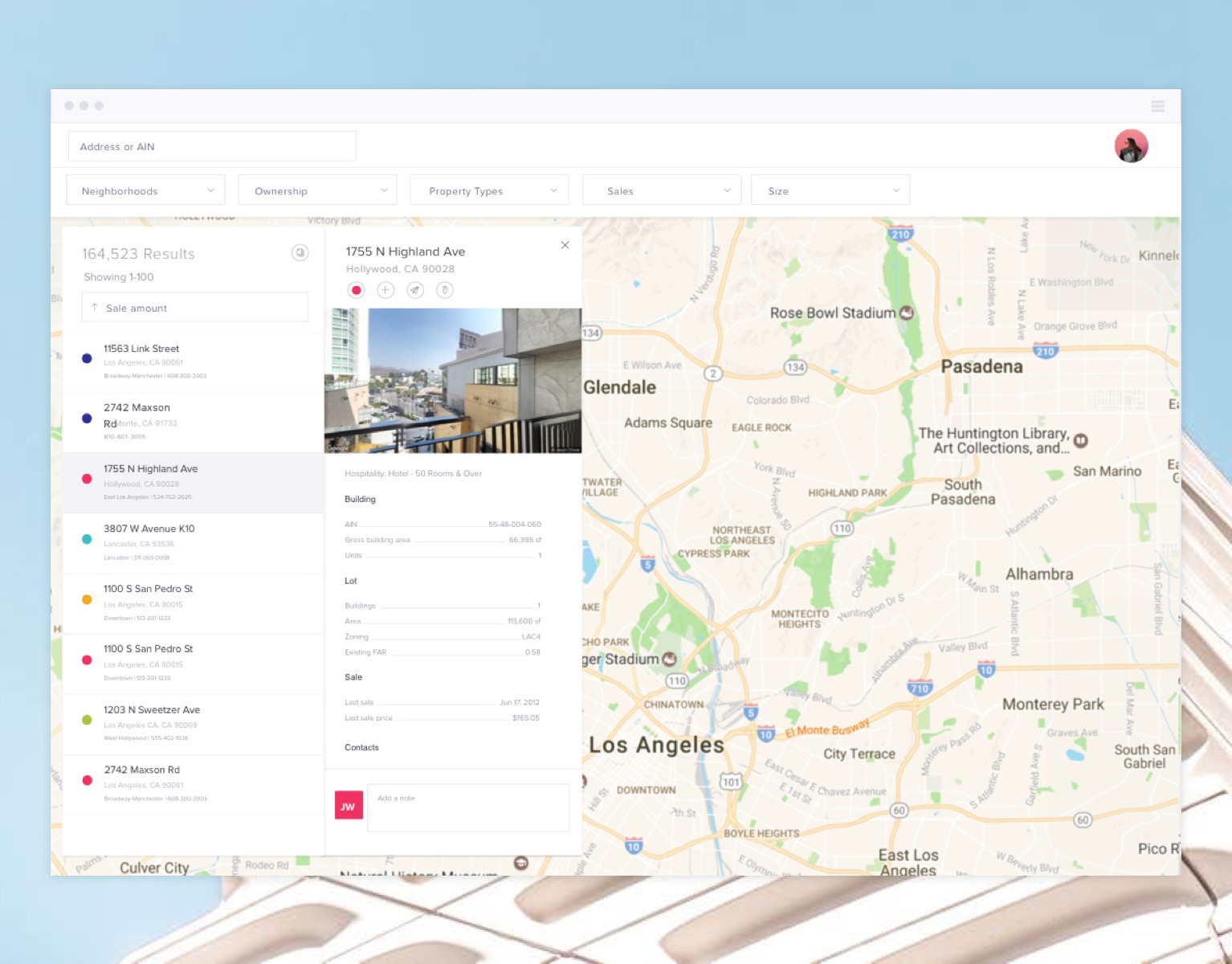Screen dimensions: 1232x964
Task: Click the red status dot under Highland Ave title
Action: coord(357,290)
